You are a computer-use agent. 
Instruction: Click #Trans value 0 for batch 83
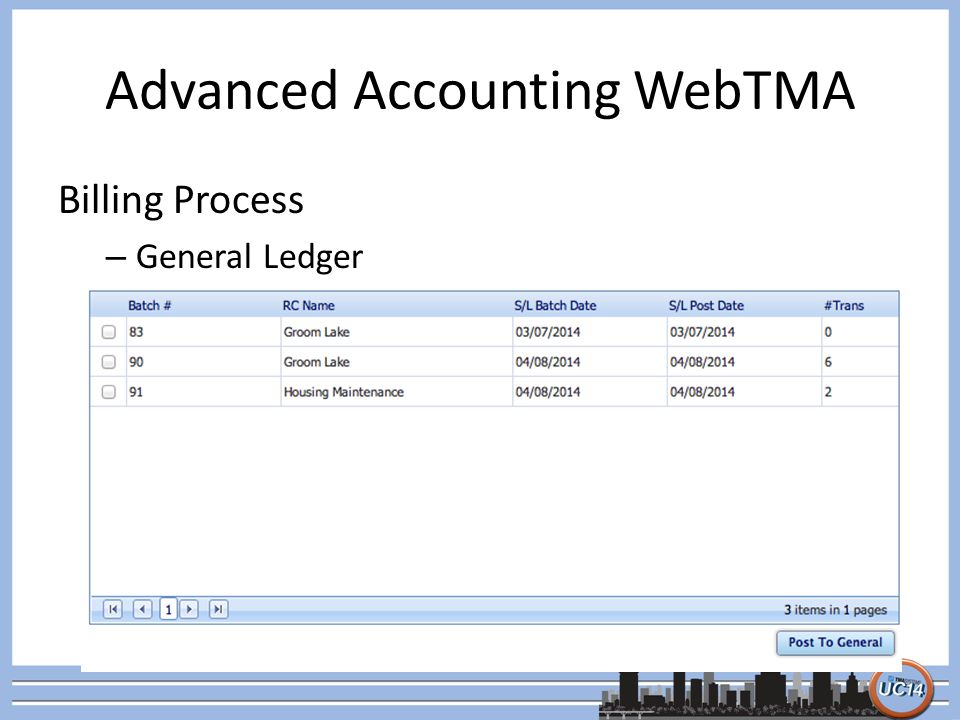click(828, 332)
